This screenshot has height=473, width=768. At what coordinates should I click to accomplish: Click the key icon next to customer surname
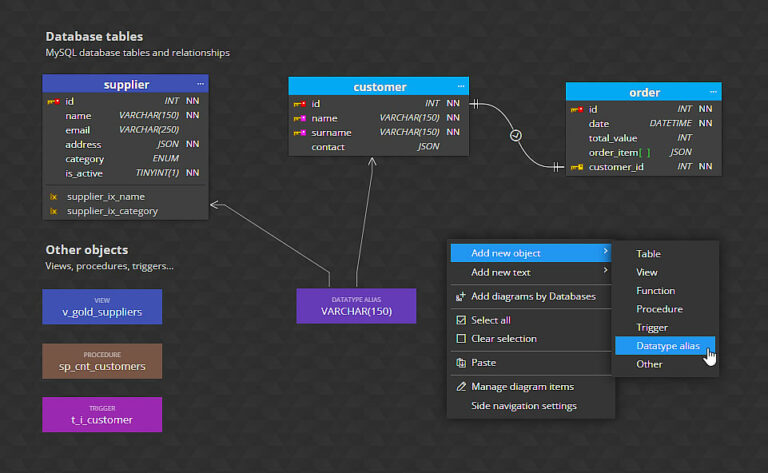[x=299, y=133]
